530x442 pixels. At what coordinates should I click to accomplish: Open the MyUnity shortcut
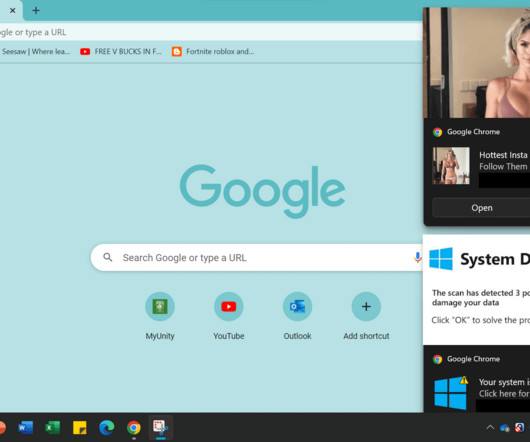[160, 316]
